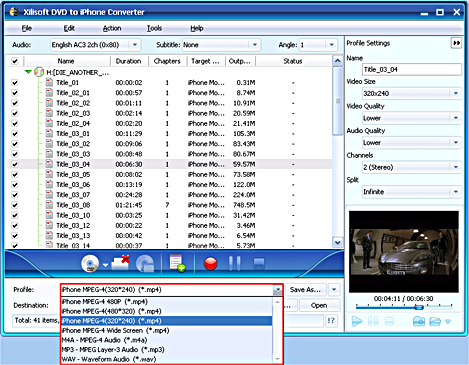The image size is (469, 365).
Task: Click the !? button in the status bar
Action: pyautogui.click(x=331, y=321)
